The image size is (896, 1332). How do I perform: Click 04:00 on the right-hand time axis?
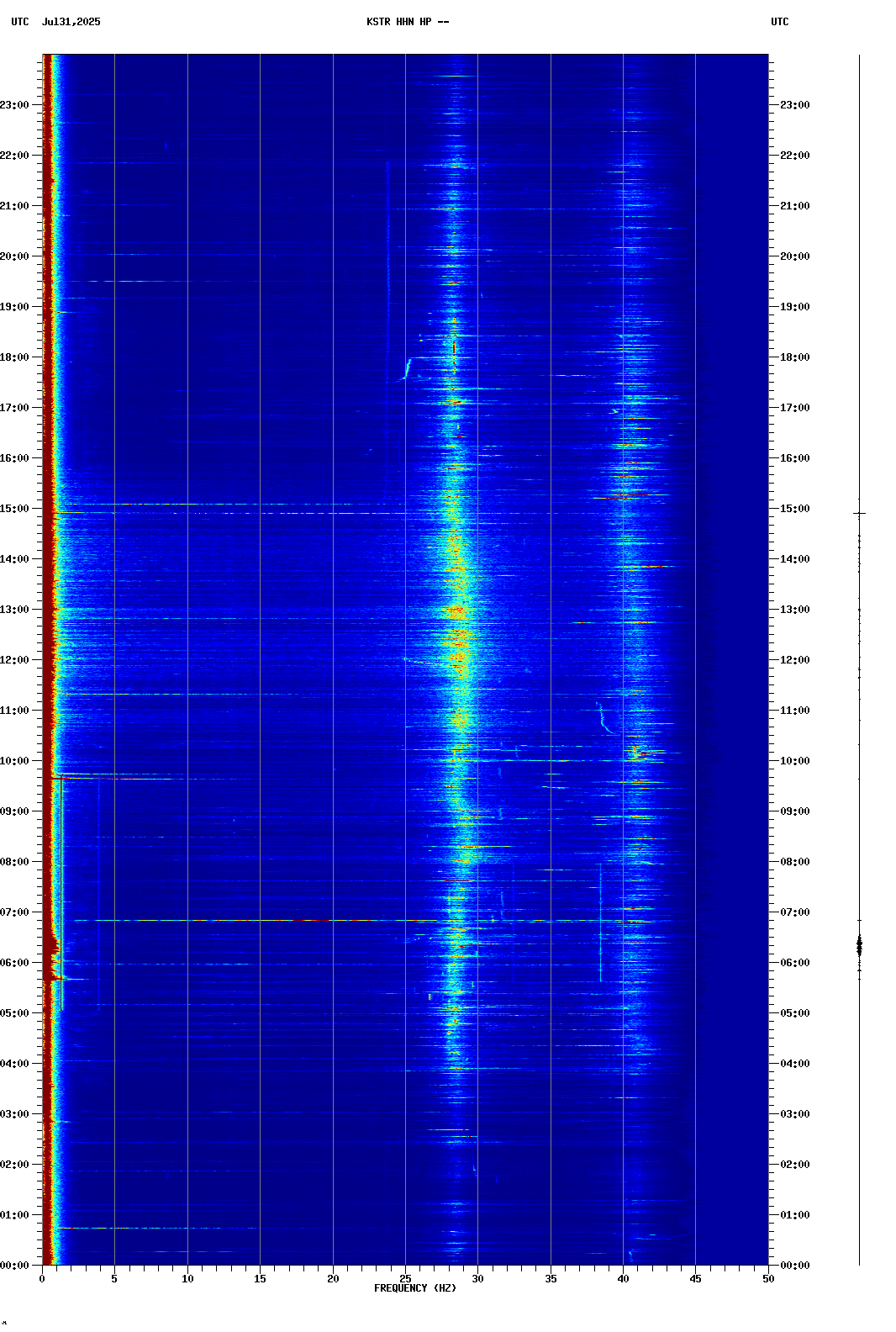point(795,1064)
